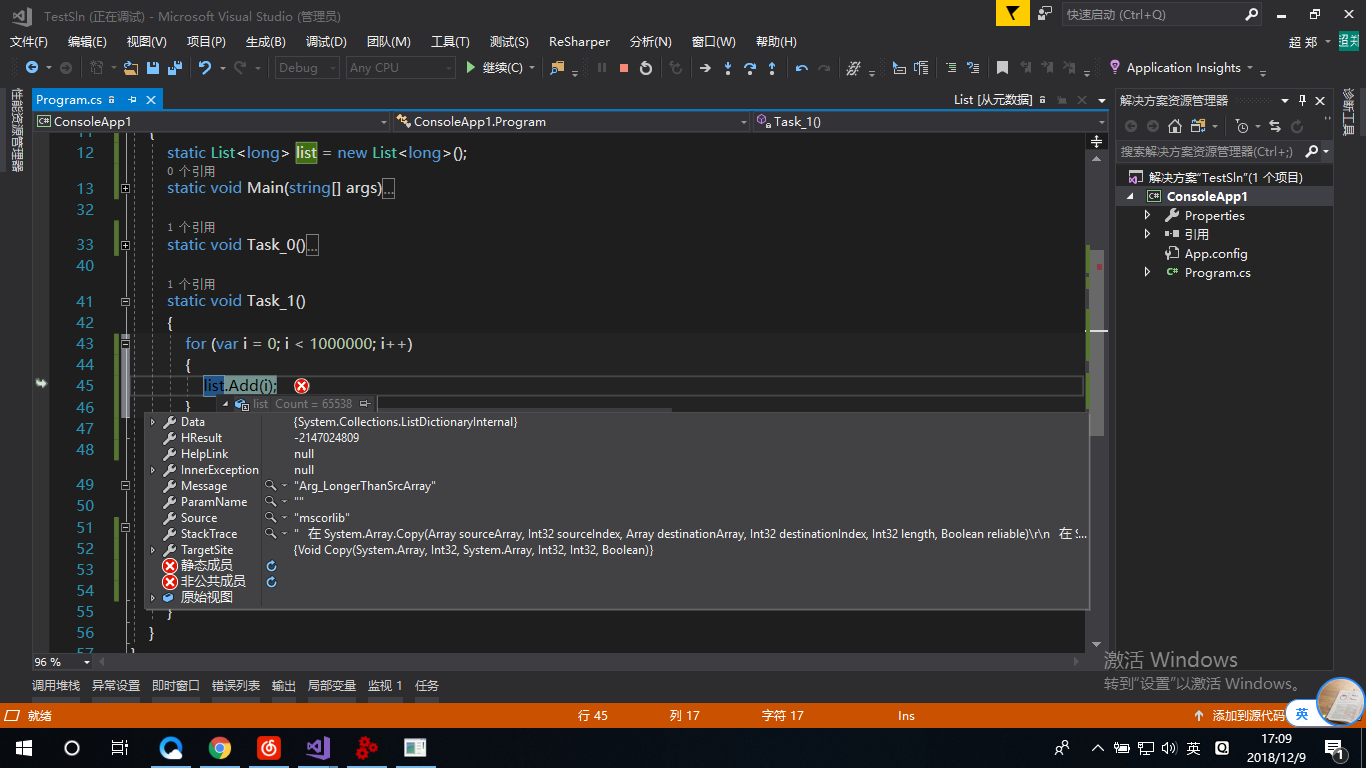Click the HResult value -2147024809
The height and width of the screenshot is (768, 1366).
point(326,438)
